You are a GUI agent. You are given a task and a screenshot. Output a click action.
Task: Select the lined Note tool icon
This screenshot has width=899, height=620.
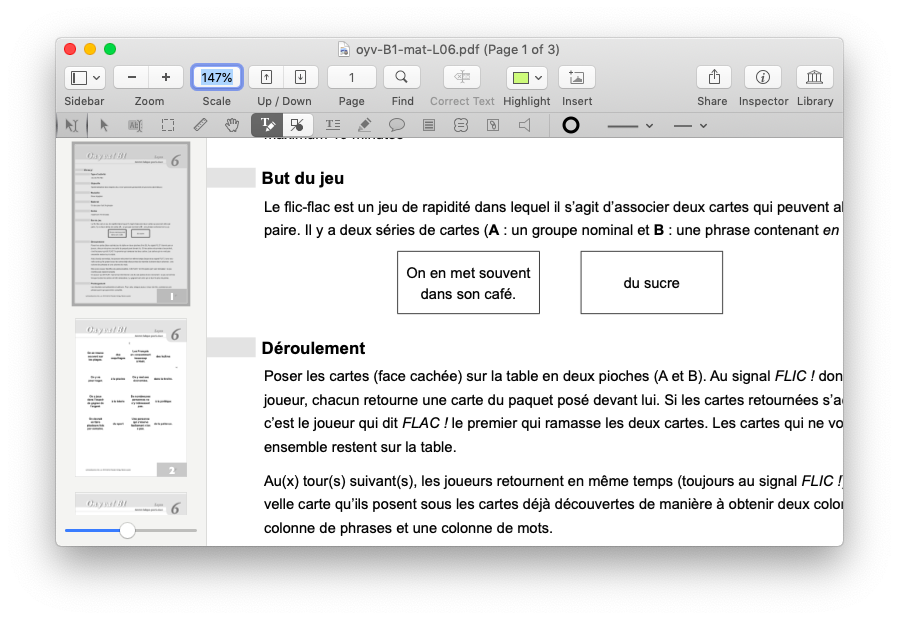pyautogui.click(x=429, y=125)
